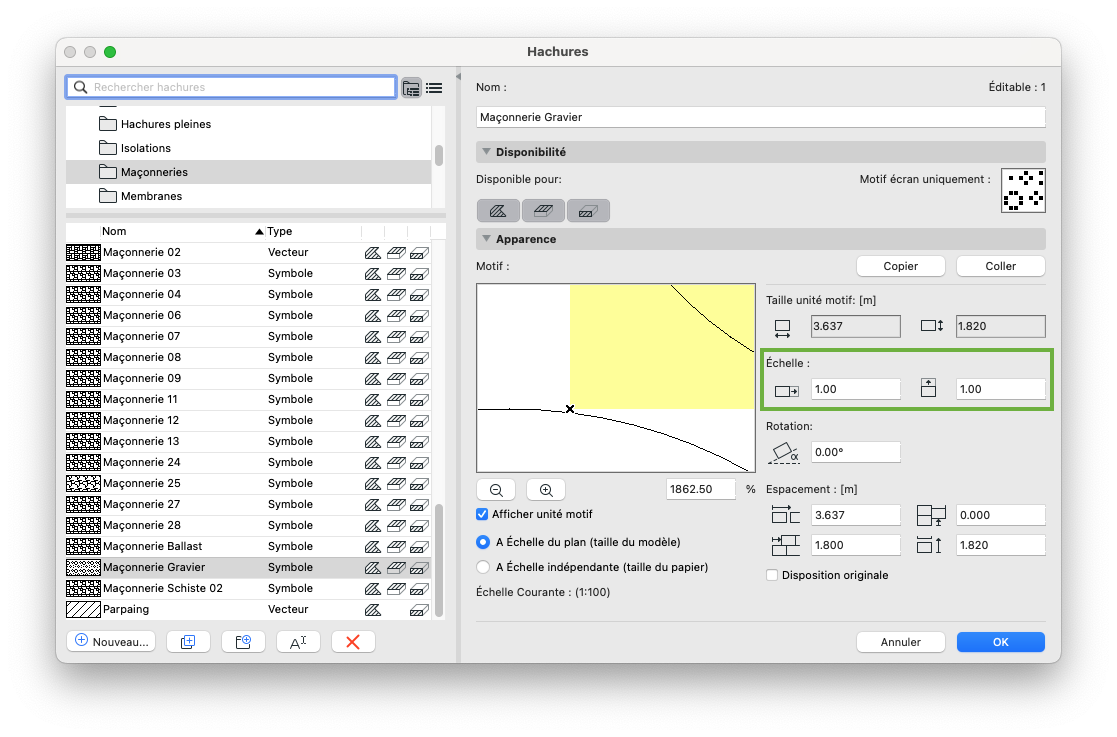Click the motif preview origin marker

tap(570, 409)
